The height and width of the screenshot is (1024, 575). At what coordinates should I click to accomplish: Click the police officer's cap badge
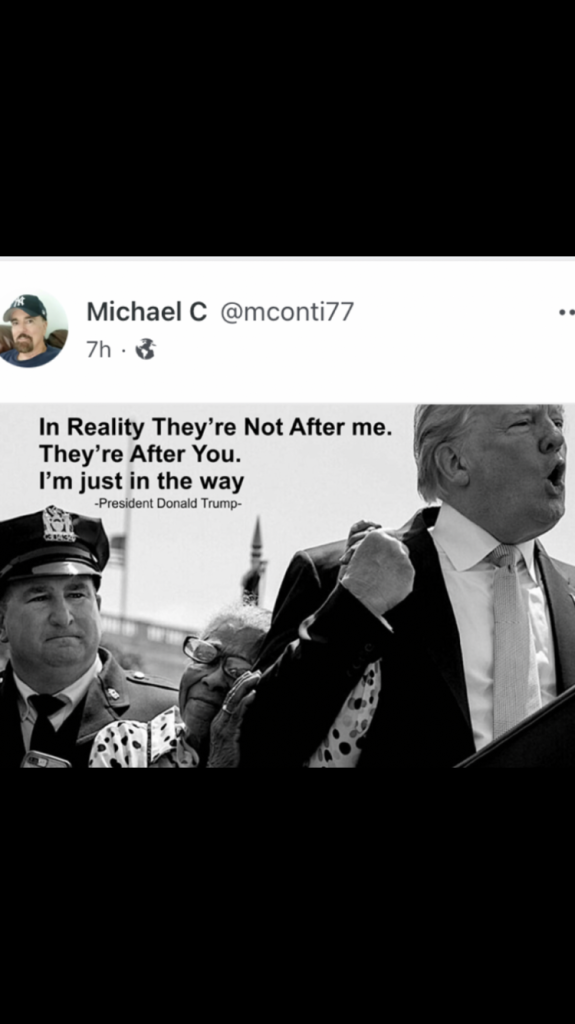(x=59, y=524)
